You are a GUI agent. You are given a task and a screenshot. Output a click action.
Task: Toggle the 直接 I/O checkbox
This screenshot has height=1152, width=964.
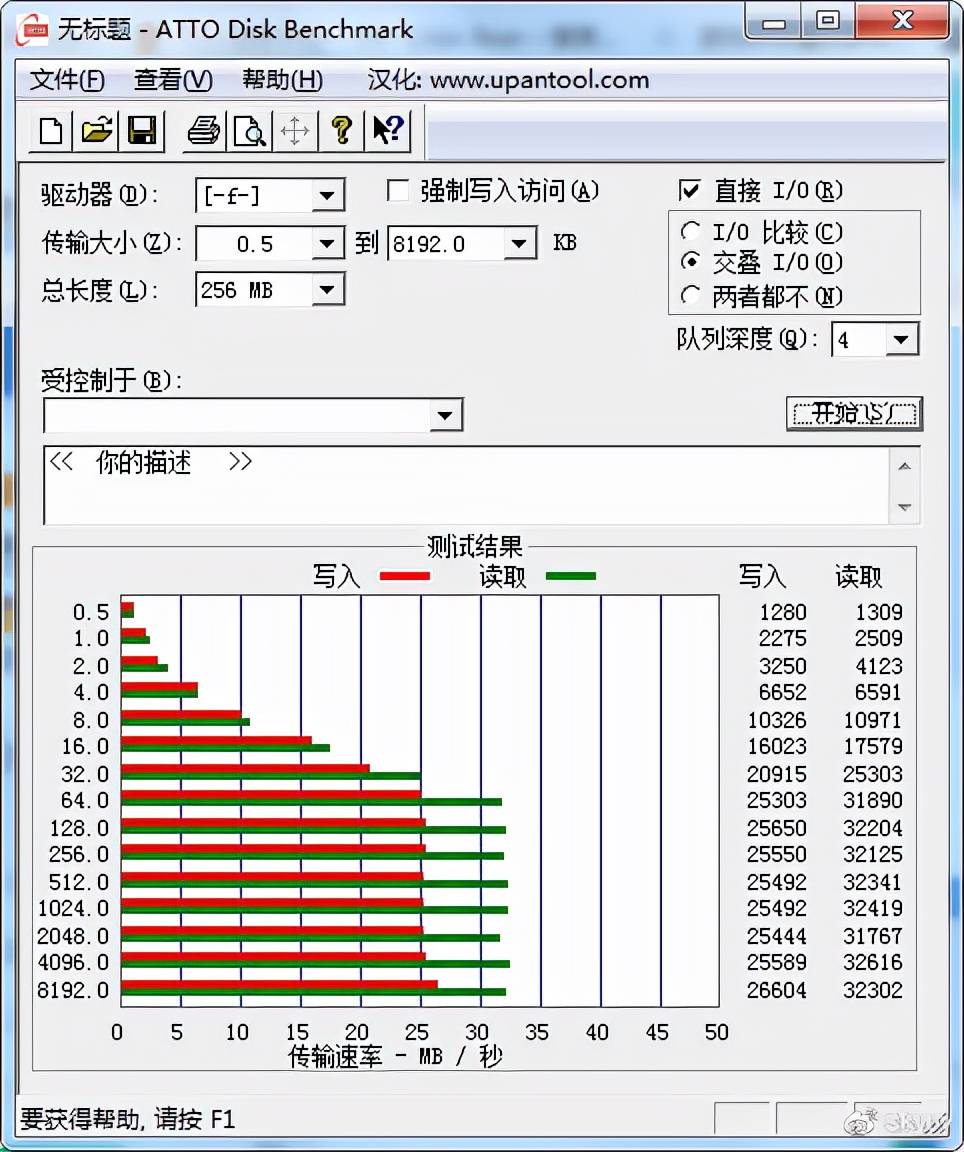click(x=689, y=190)
